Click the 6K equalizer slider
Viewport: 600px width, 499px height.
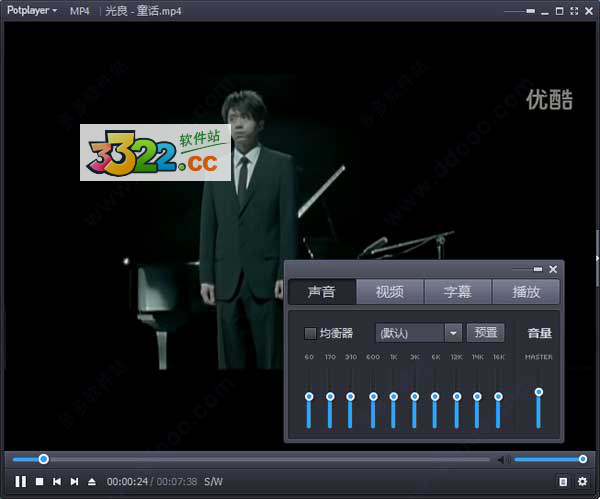tap(435, 396)
